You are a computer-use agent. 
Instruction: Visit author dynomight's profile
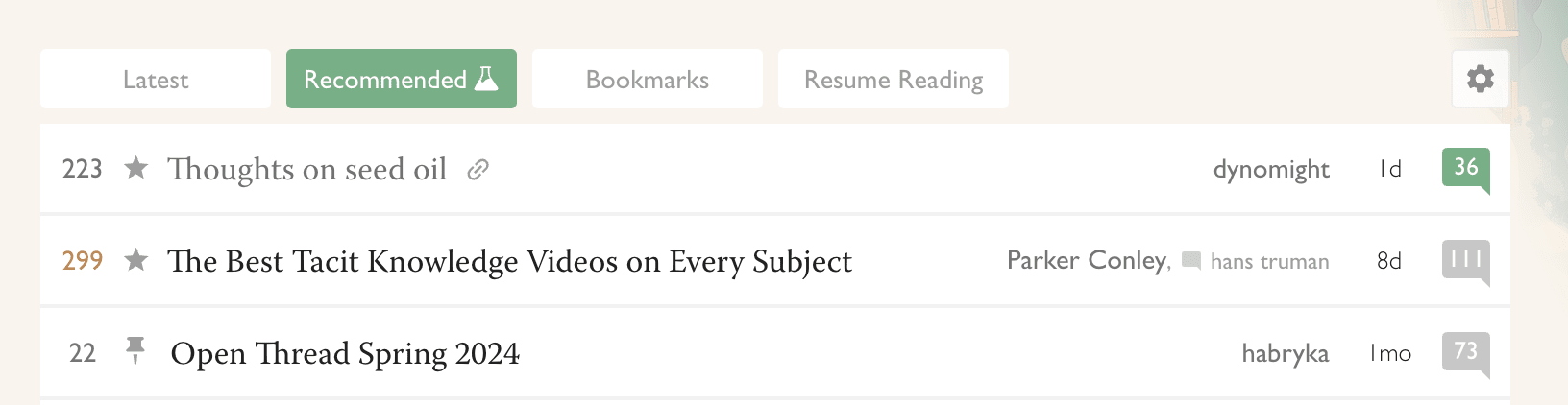(1271, 170)
